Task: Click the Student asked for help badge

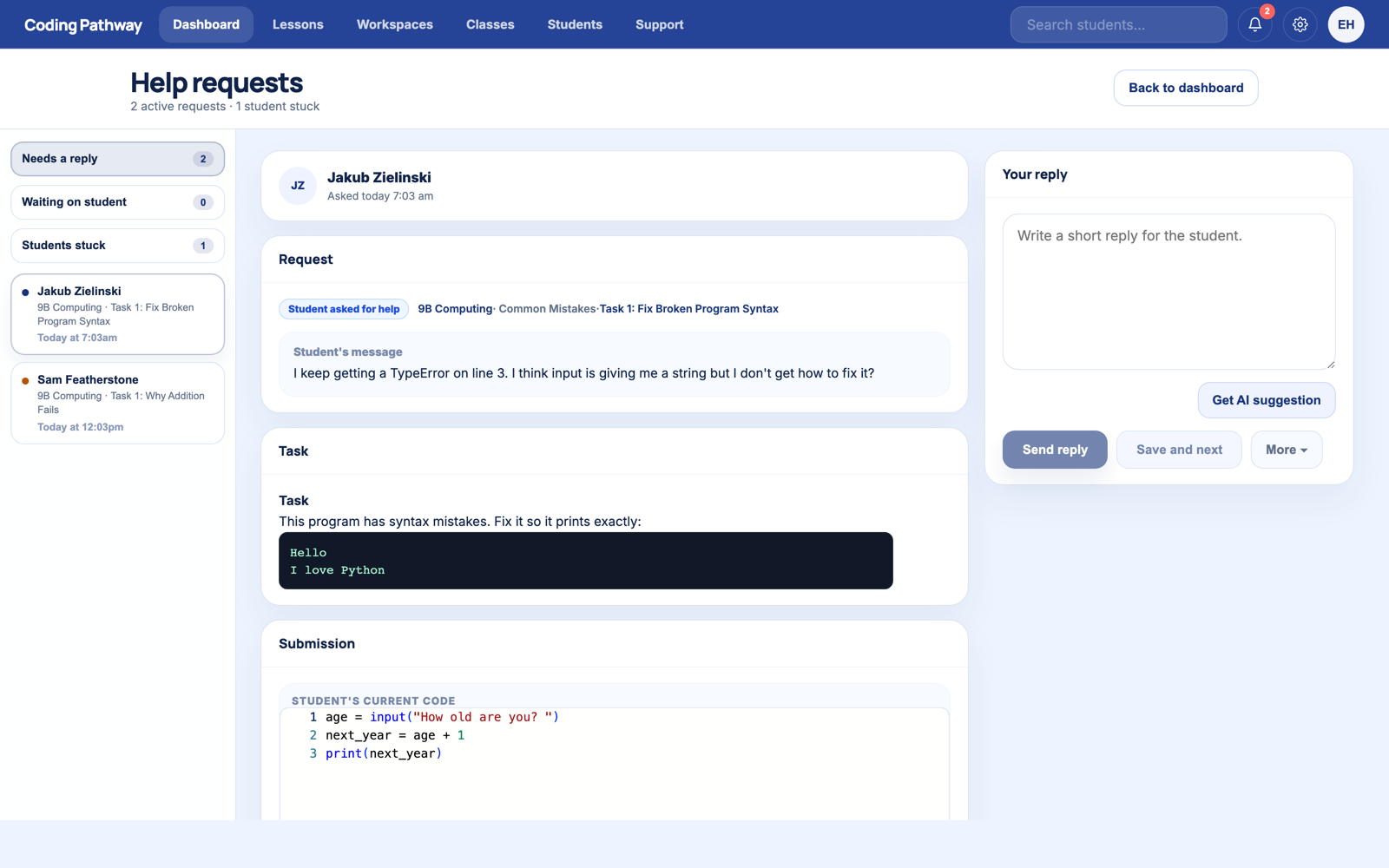Action: click(x=344, y=309)
